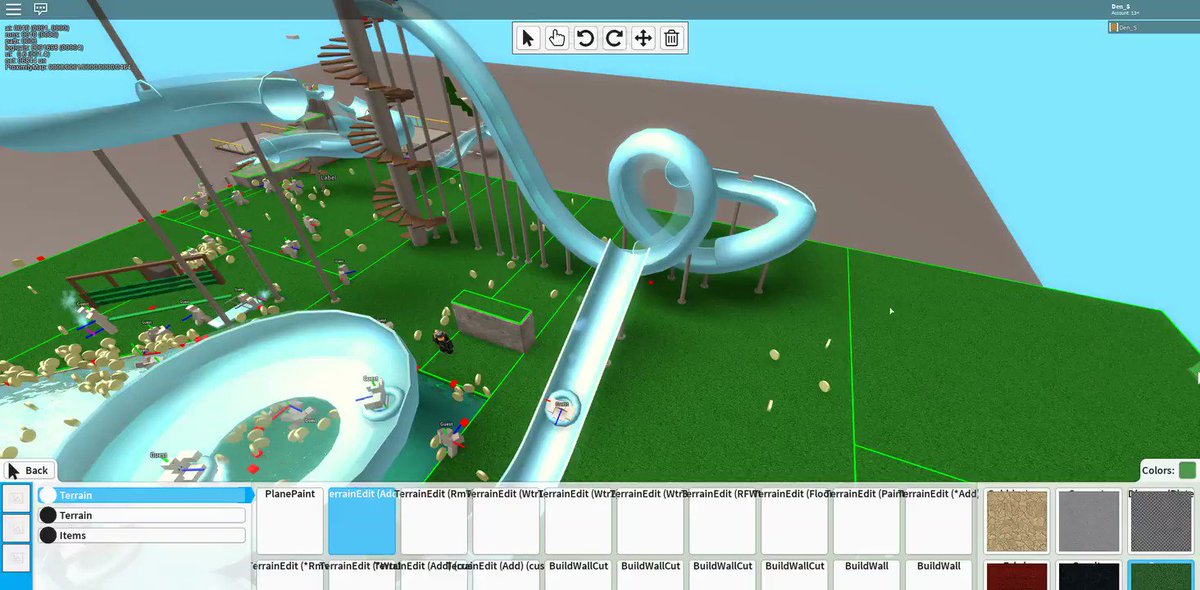Select the gray concrete material swatch
1200x590 pixels.
(x=1089, y=521)
